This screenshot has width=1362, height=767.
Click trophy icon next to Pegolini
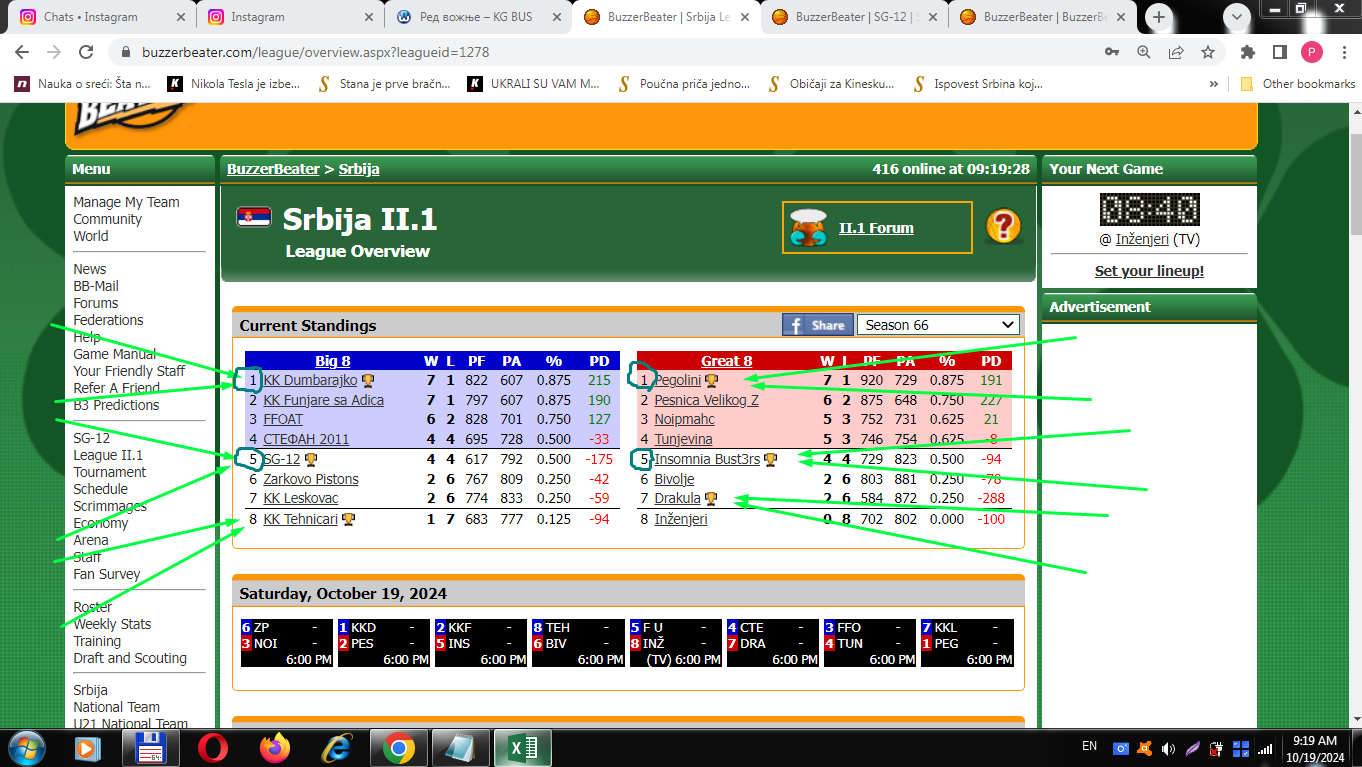point(711,381)
